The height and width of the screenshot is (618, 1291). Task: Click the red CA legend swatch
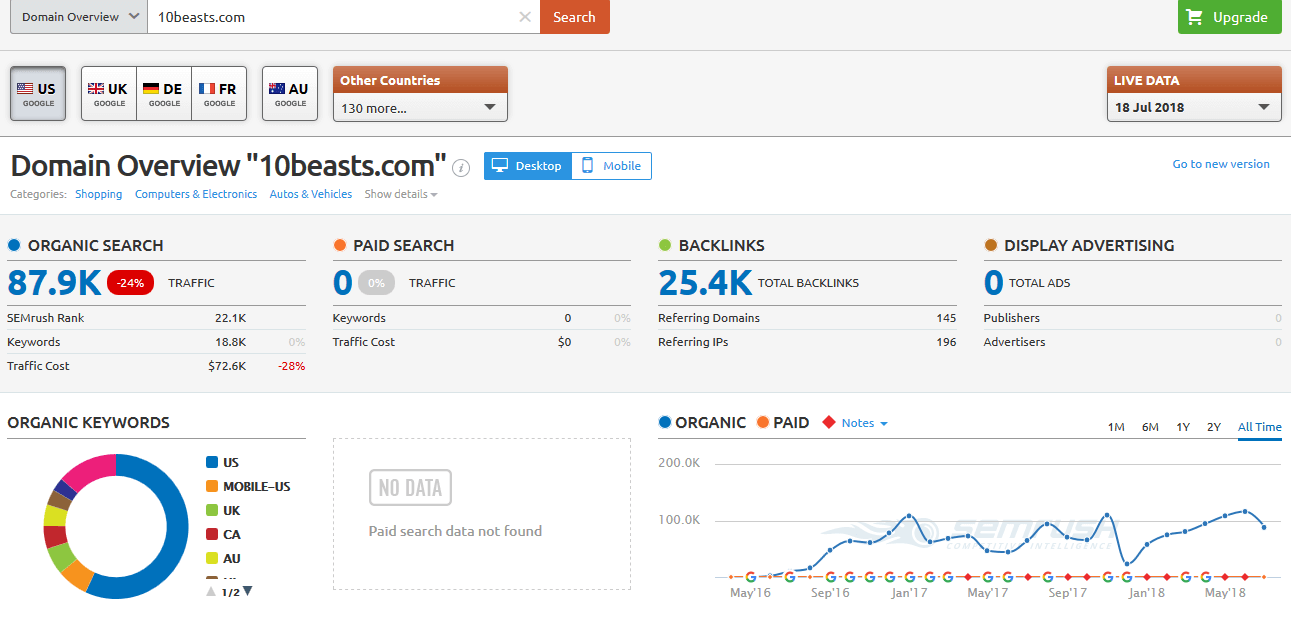point(211,534)
